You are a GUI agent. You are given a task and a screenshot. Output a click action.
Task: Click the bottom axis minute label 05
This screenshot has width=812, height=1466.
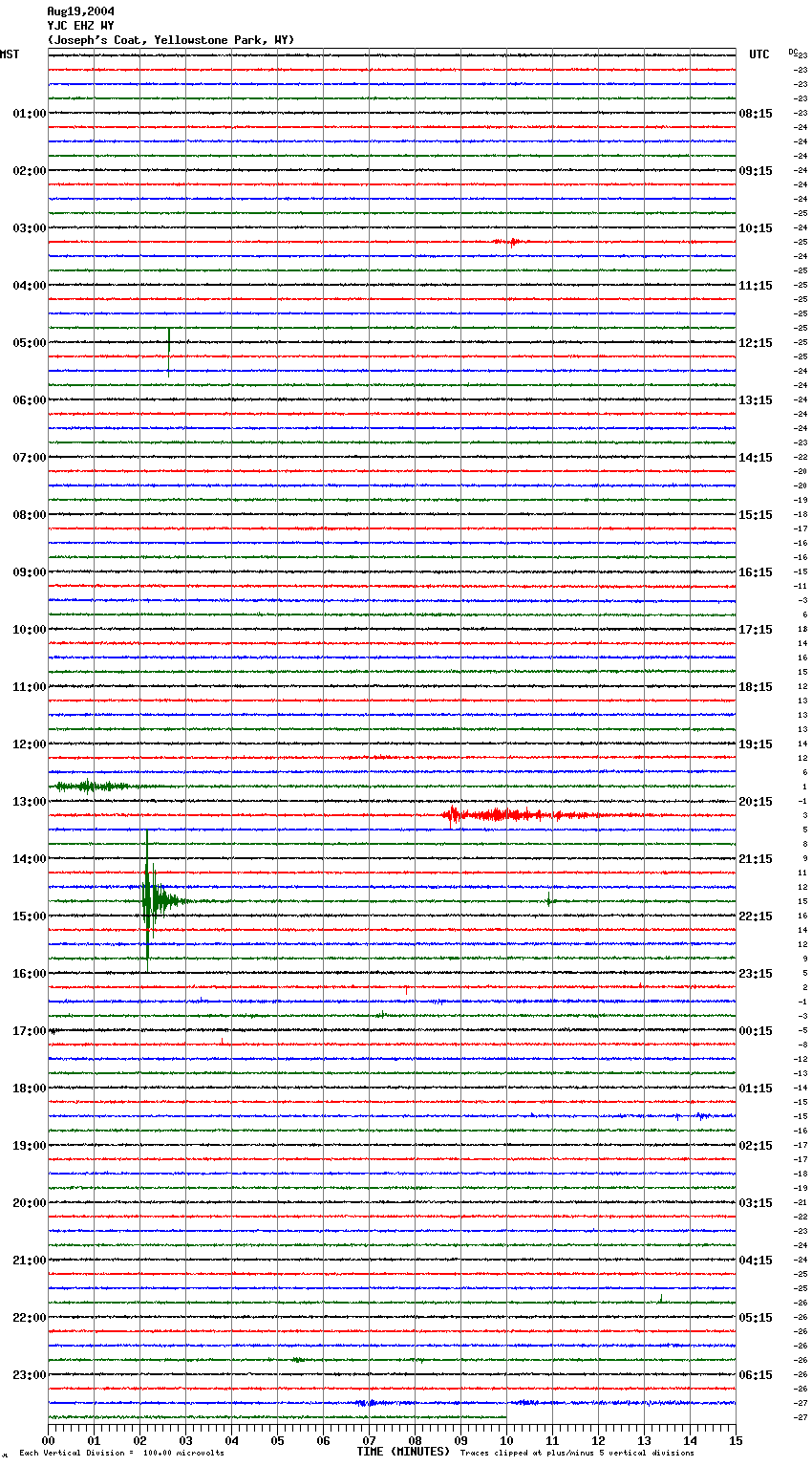[277, 1439]
